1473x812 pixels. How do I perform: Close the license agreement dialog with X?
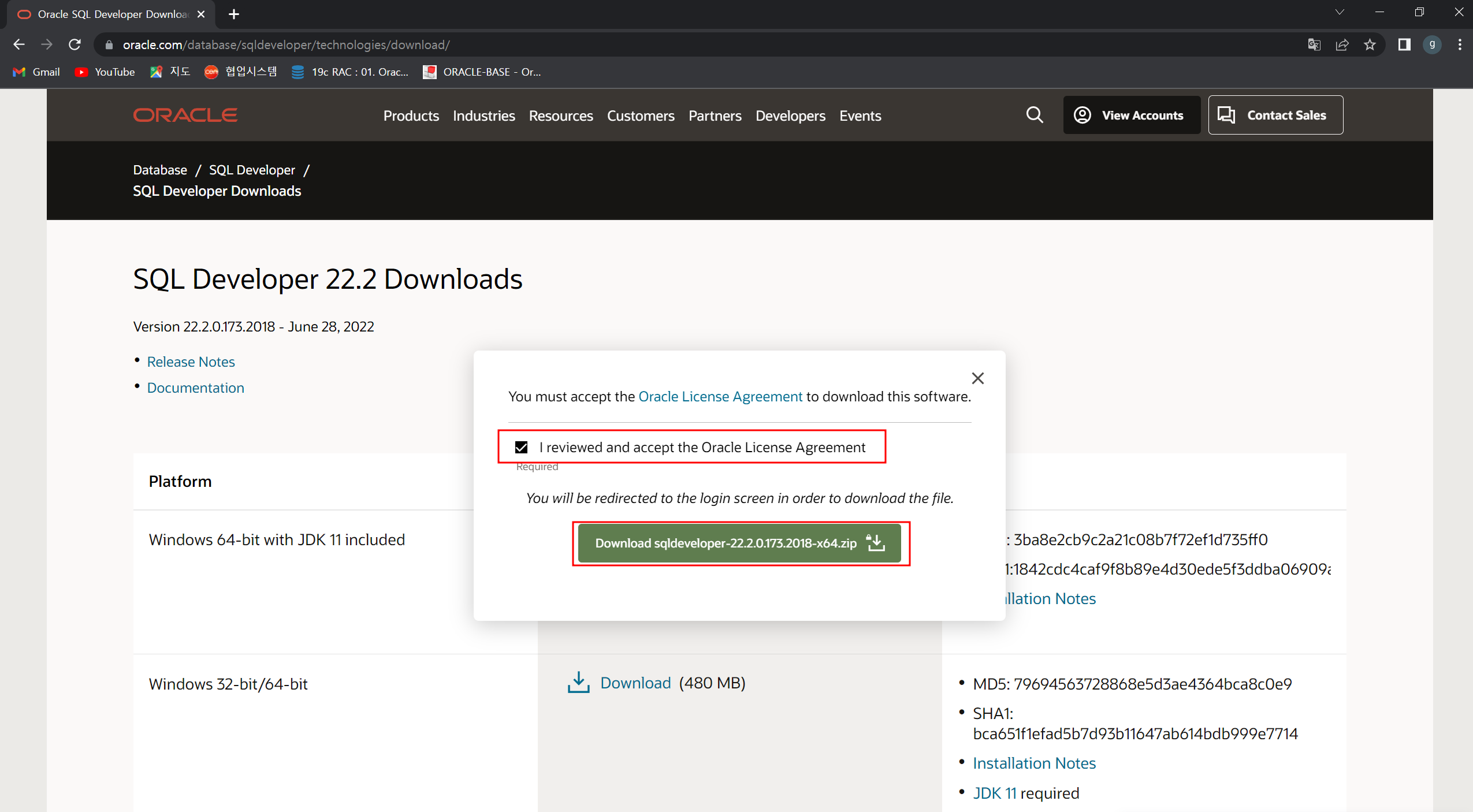pos(977,378)
